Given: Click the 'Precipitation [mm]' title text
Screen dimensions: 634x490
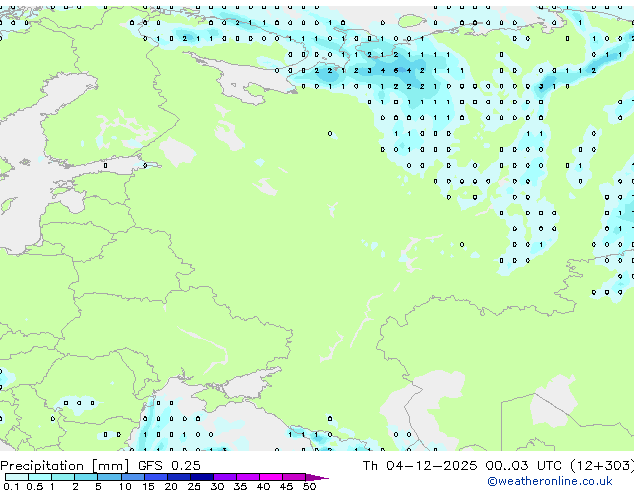Looking at the screenshot, I should click(x=65, y=466).
